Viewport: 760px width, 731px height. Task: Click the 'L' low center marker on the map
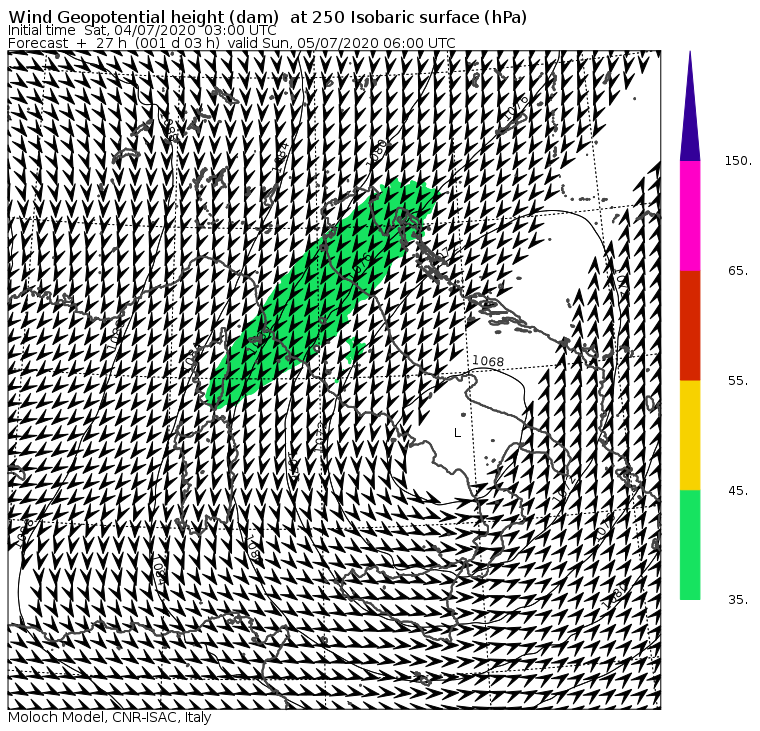pos(458,432)
